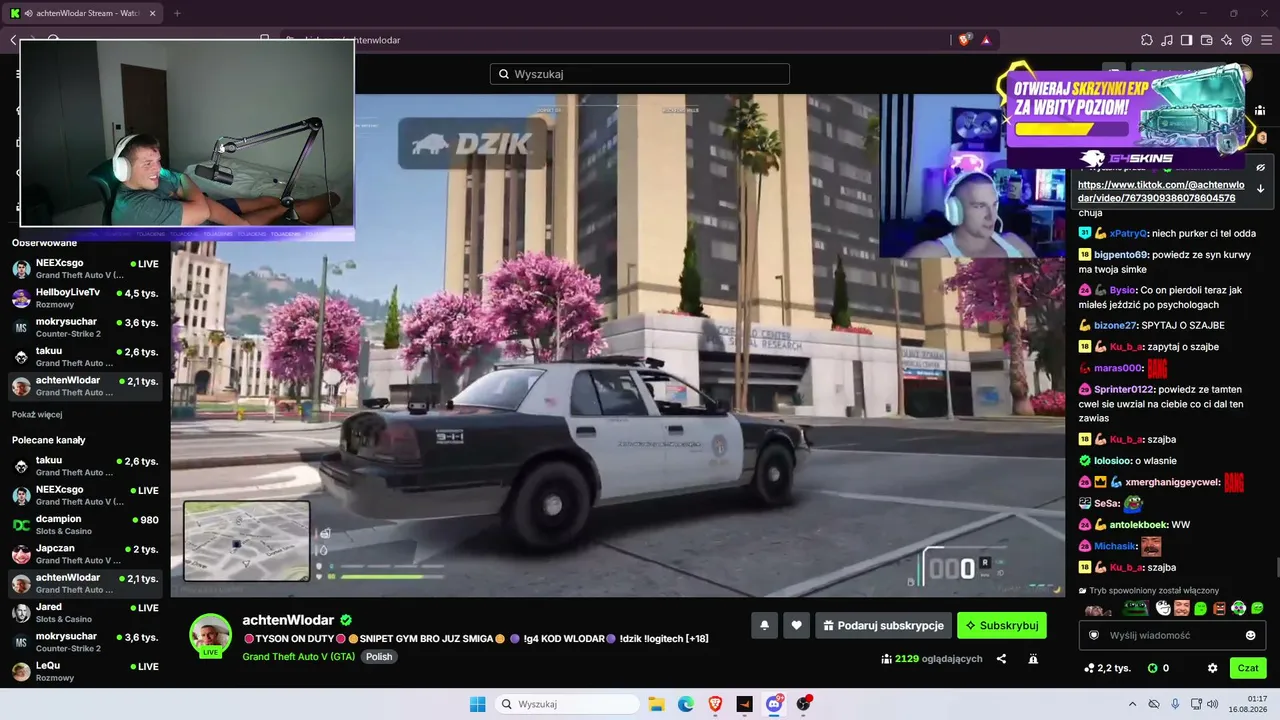Open achtenWlodar's profile avatar
The height and width of the screenshot is (720, 1280).
click(x=211, y=635)
